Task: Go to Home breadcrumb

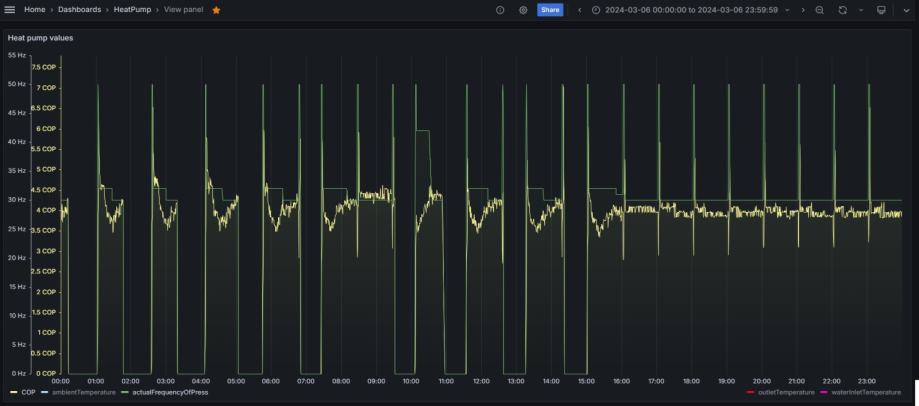Action: 34,10
